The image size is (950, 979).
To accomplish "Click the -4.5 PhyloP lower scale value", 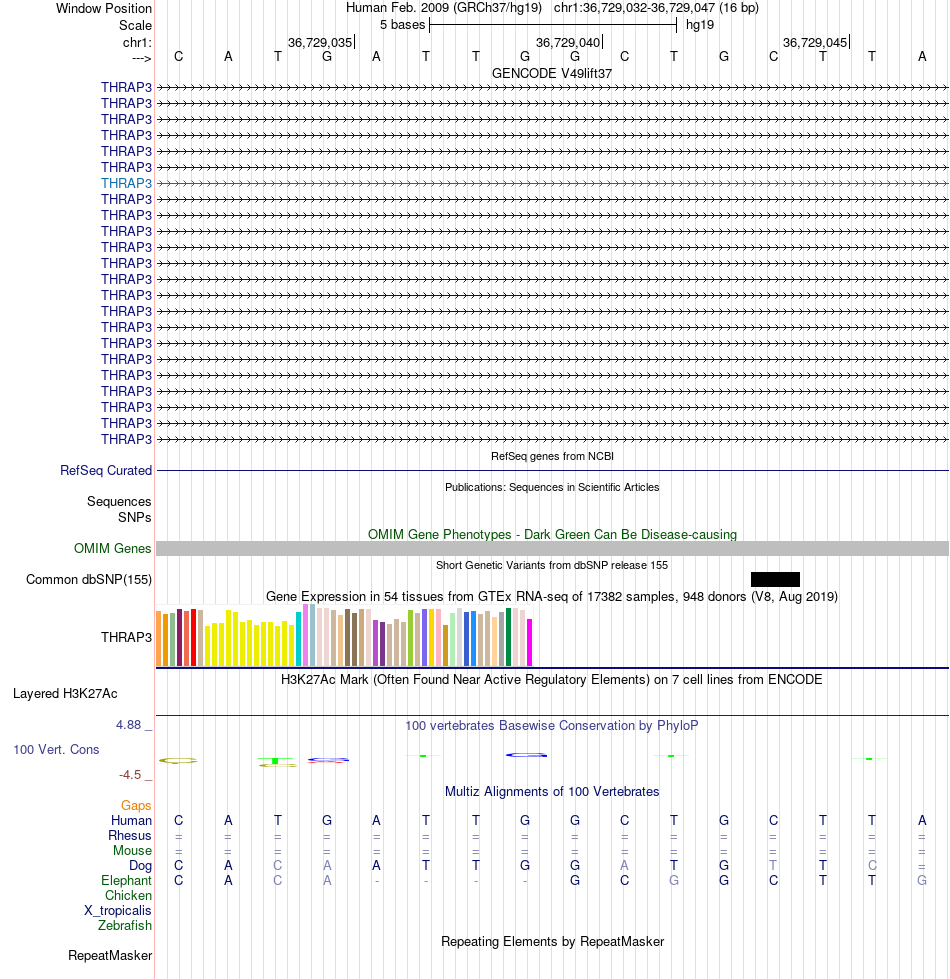I will point(130,775).
